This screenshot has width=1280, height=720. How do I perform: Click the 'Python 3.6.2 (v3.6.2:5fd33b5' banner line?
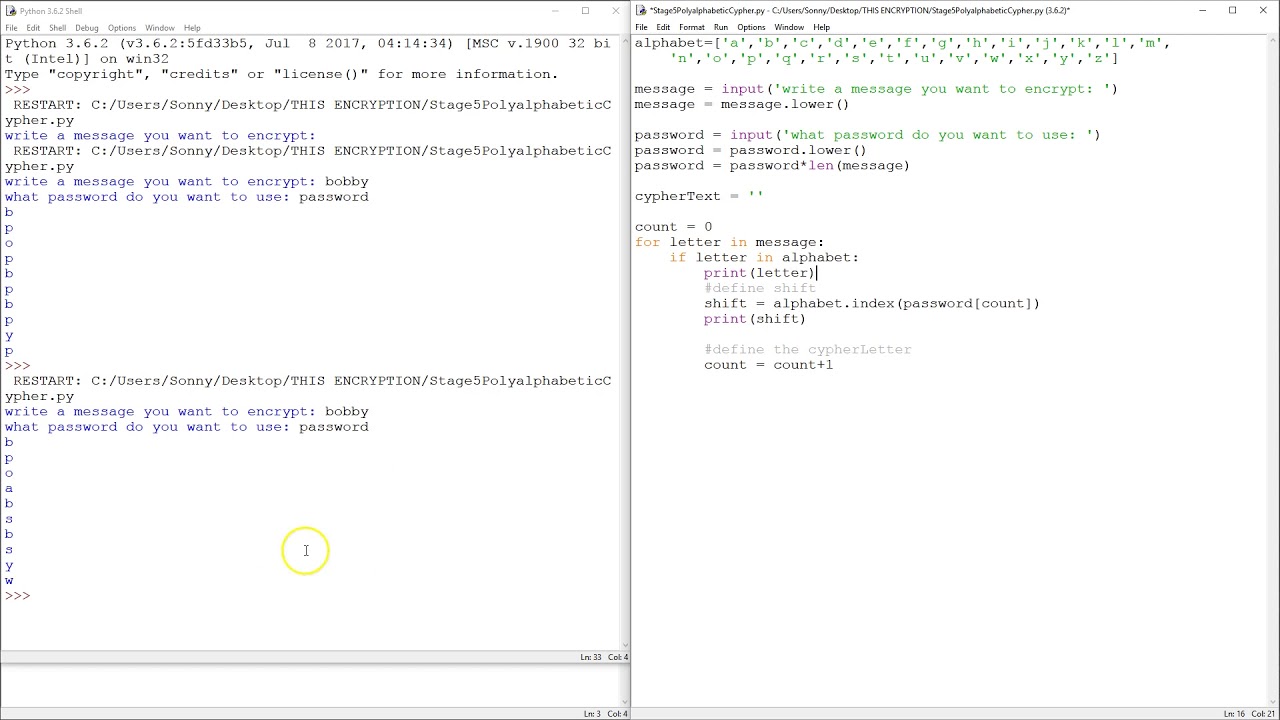(307, 44)
